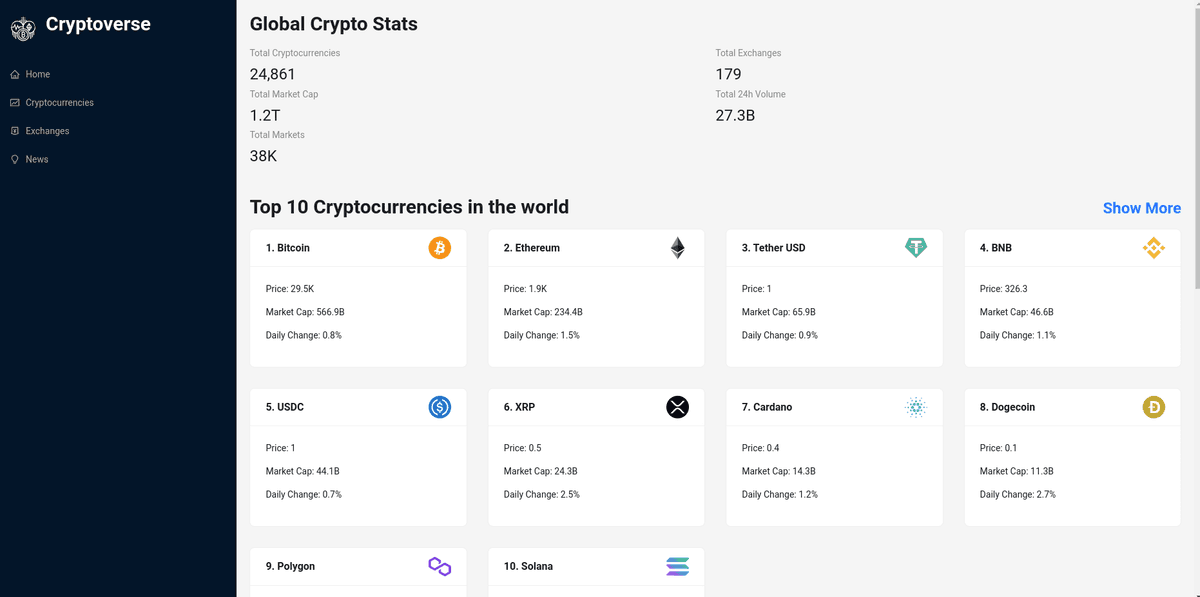The width and height of the screenshot is (1200, 597).
Task: Click the total exchanges value 179
Action: point(728,74)
